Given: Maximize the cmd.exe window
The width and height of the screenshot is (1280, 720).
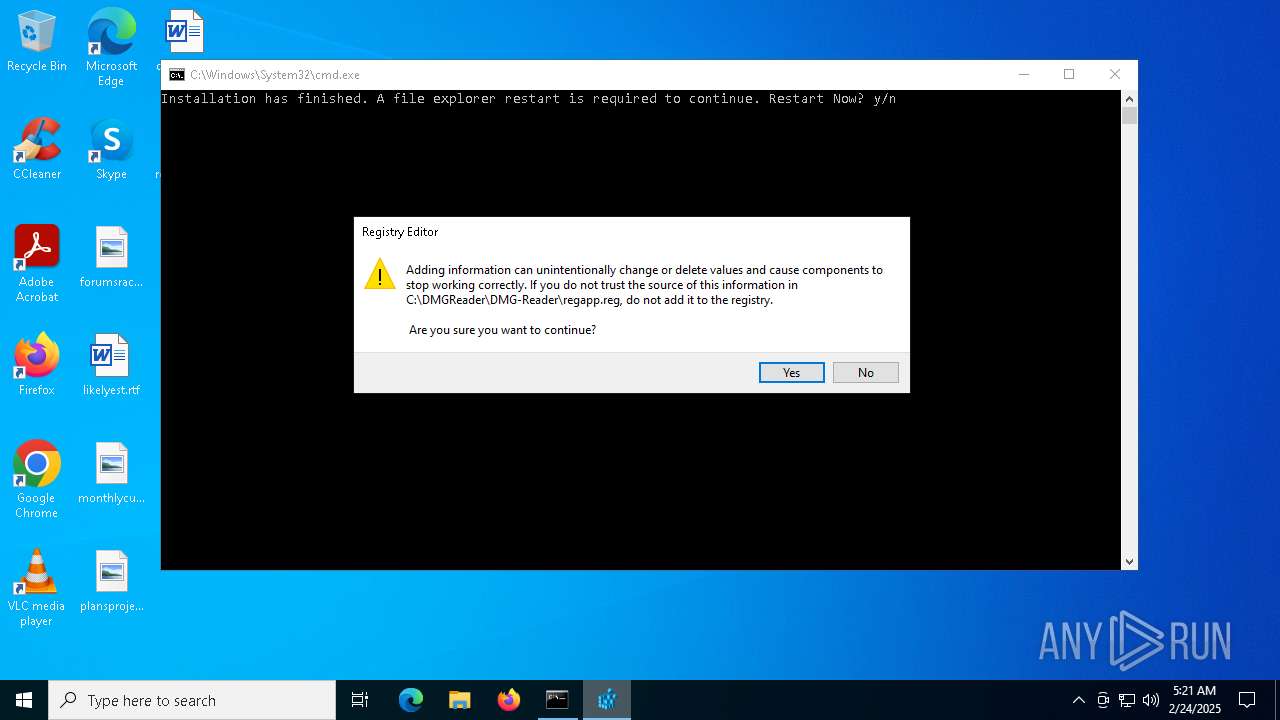Looking at the screenshot, I should point(1069,75).
